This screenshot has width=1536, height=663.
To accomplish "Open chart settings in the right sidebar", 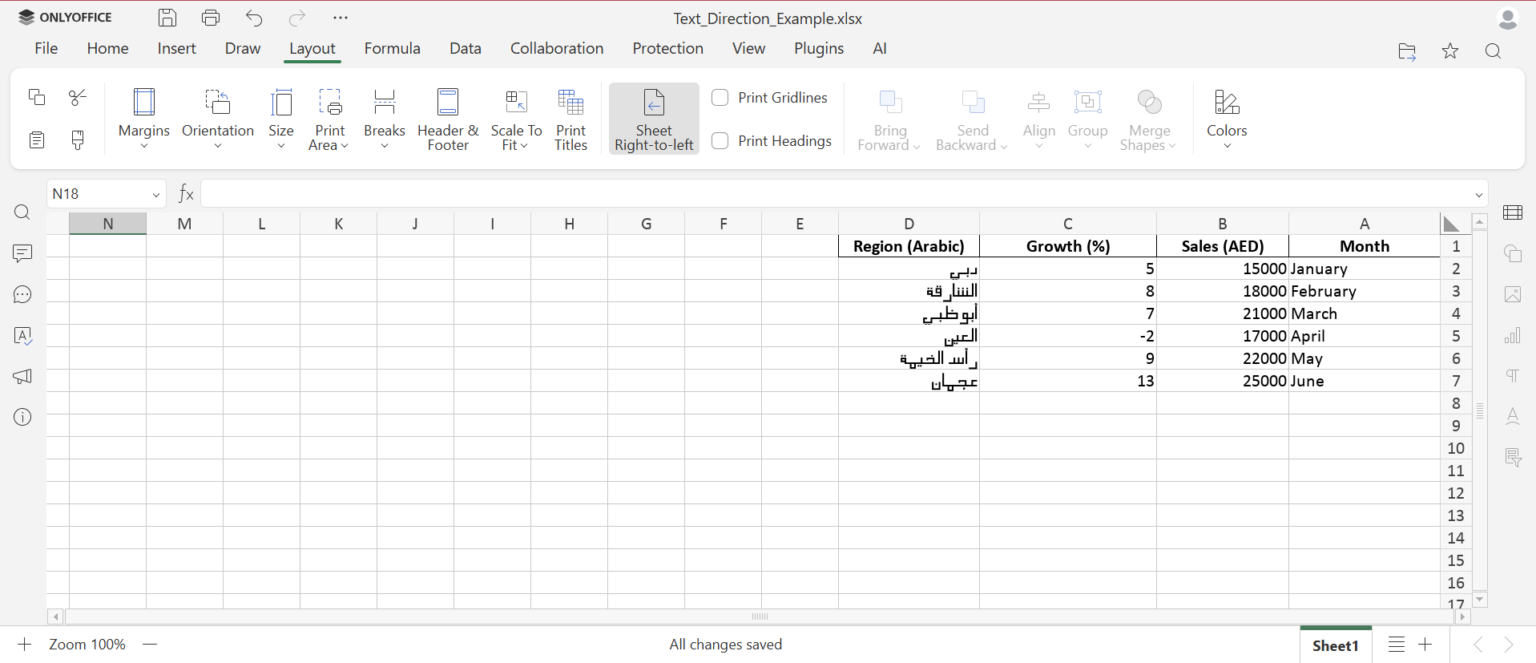I will (x=1512, y=335).
